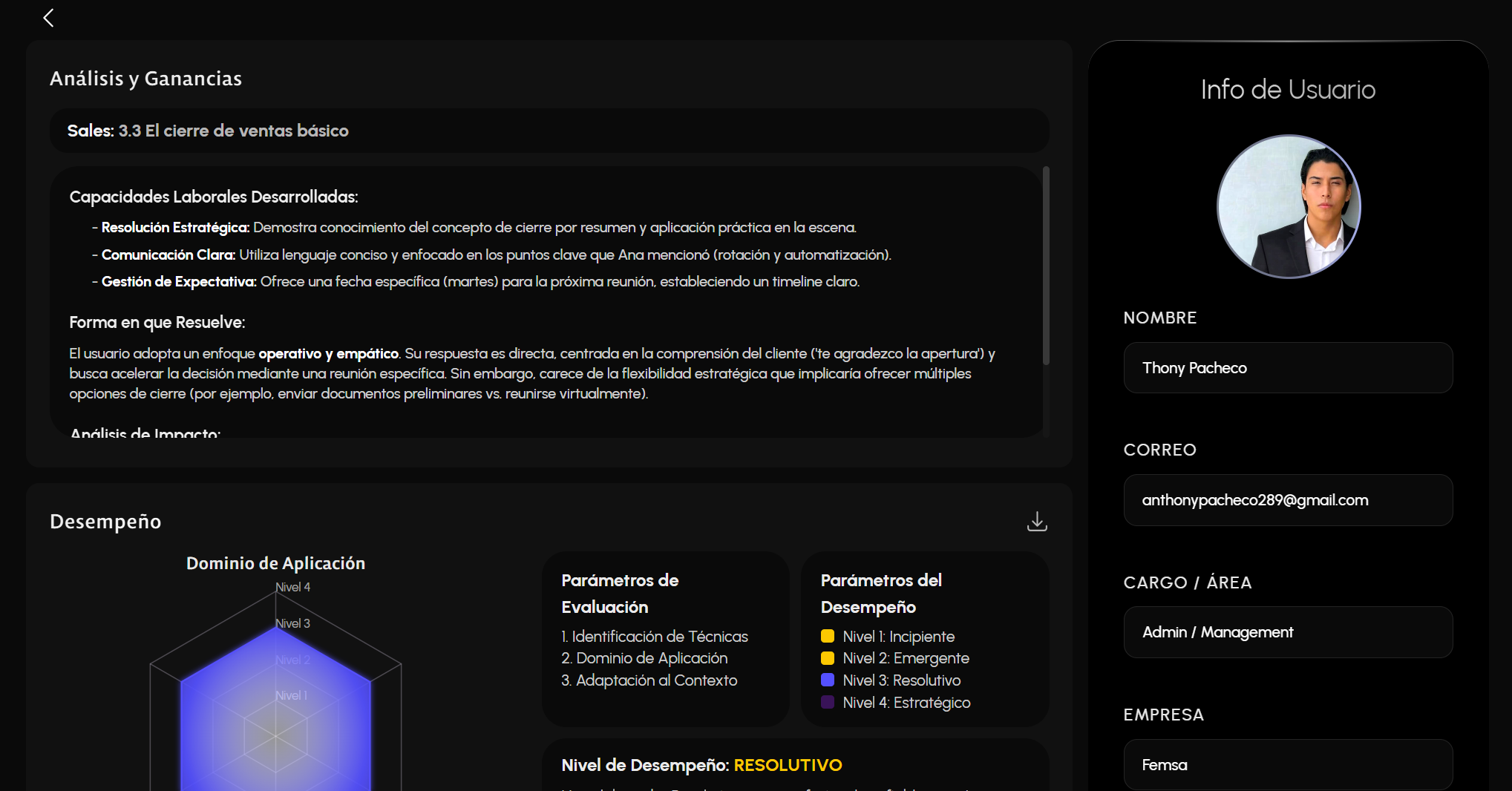Open the Sales 3.3 El cierre de ventas header
This screenshot has width=1512, height=791.
(x=208, y=131)
